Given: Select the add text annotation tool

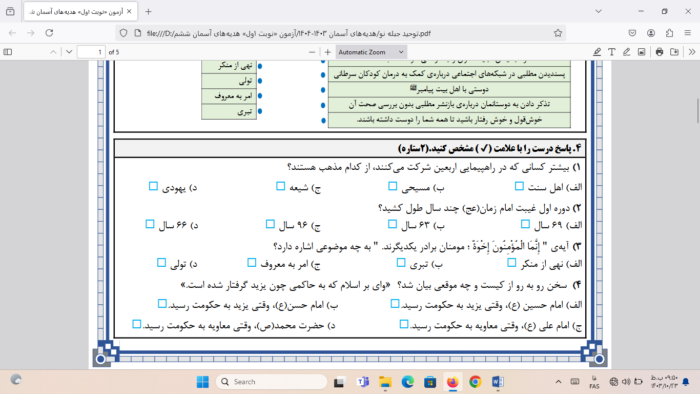Looking at the screenshot, I should click(612, 52).
